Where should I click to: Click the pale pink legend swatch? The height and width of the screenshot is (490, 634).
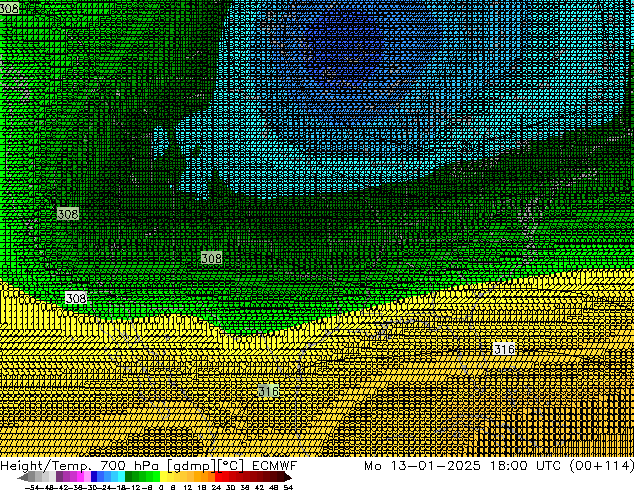tap(87, 476)
